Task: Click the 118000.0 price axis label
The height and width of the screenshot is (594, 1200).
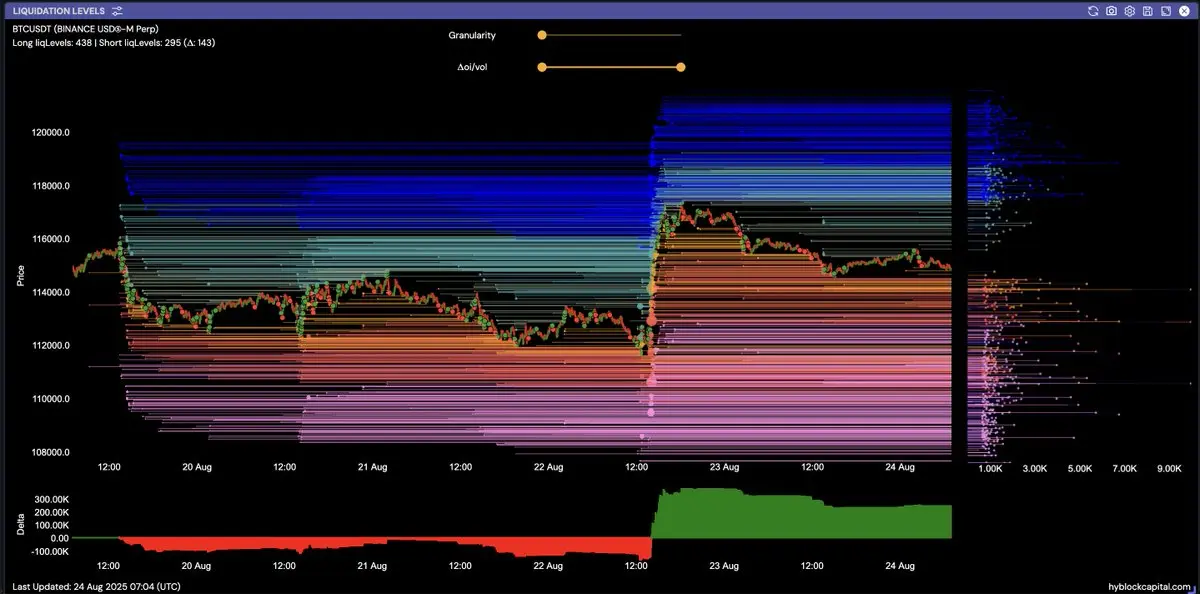Action: [x=49, y=186]
